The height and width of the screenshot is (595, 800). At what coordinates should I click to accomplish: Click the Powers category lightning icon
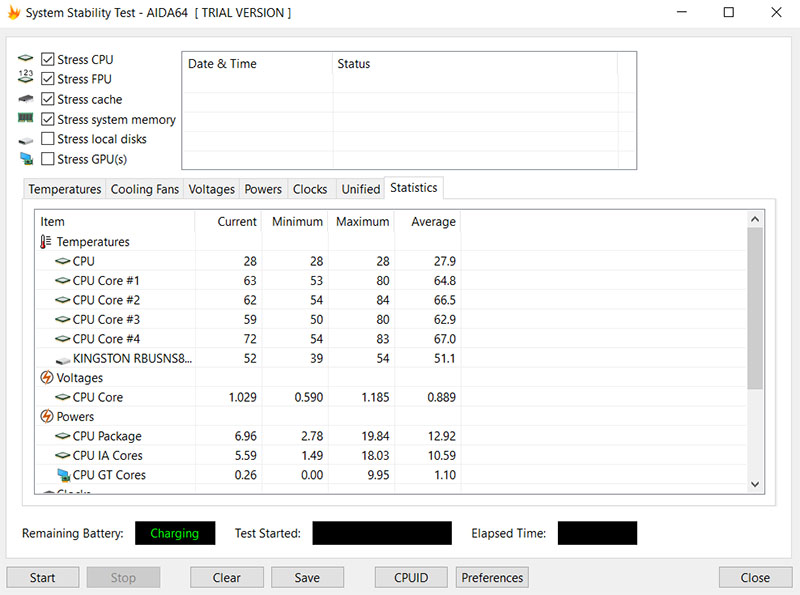(46, 417)
